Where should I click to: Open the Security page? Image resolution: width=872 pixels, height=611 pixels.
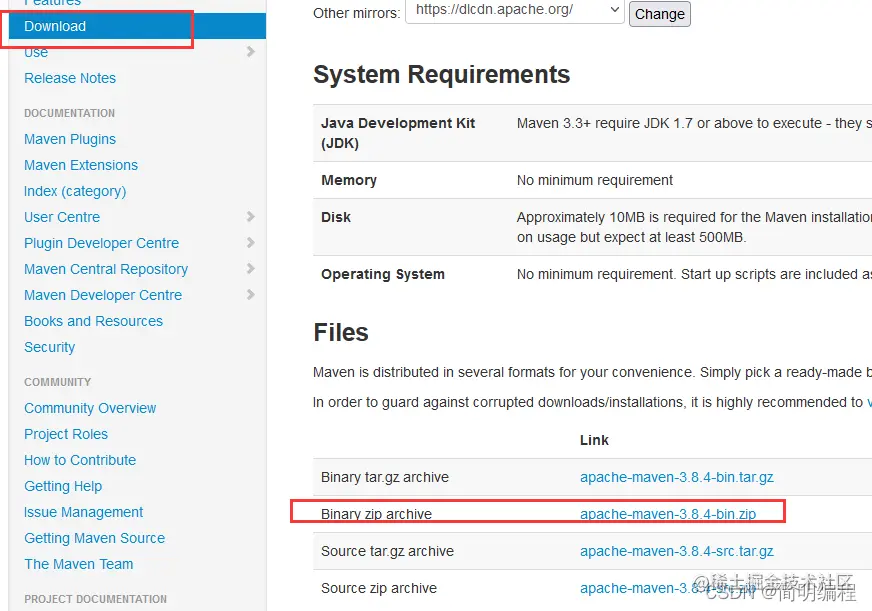(49, 347)
